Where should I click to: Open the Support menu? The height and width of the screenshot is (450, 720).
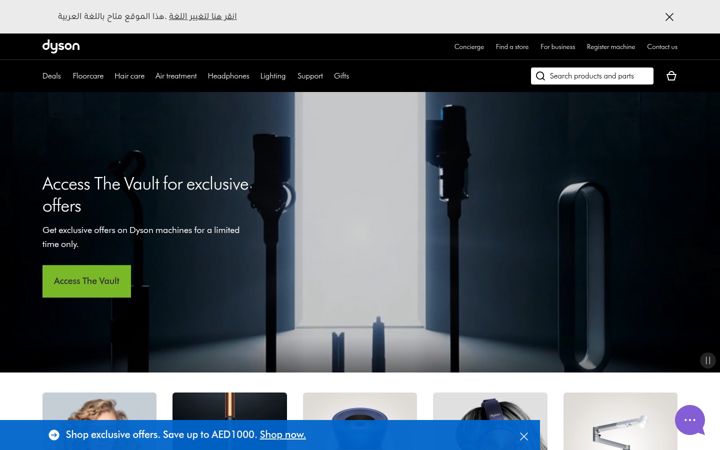[310, 76]
